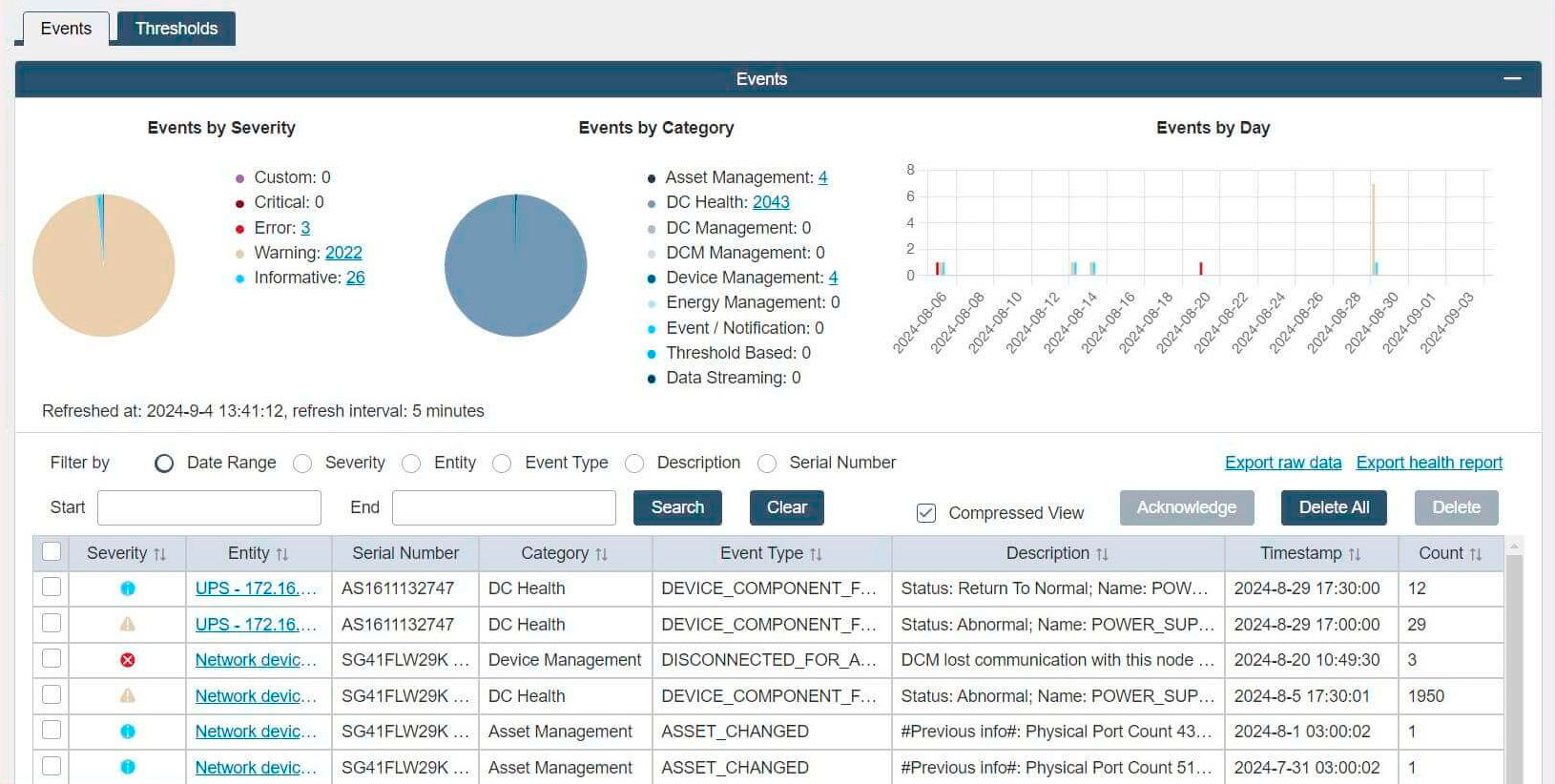This screenshot has height=784, width=1555.
Task: Select the Severity filter radio
Action: (x=302, y=464)
